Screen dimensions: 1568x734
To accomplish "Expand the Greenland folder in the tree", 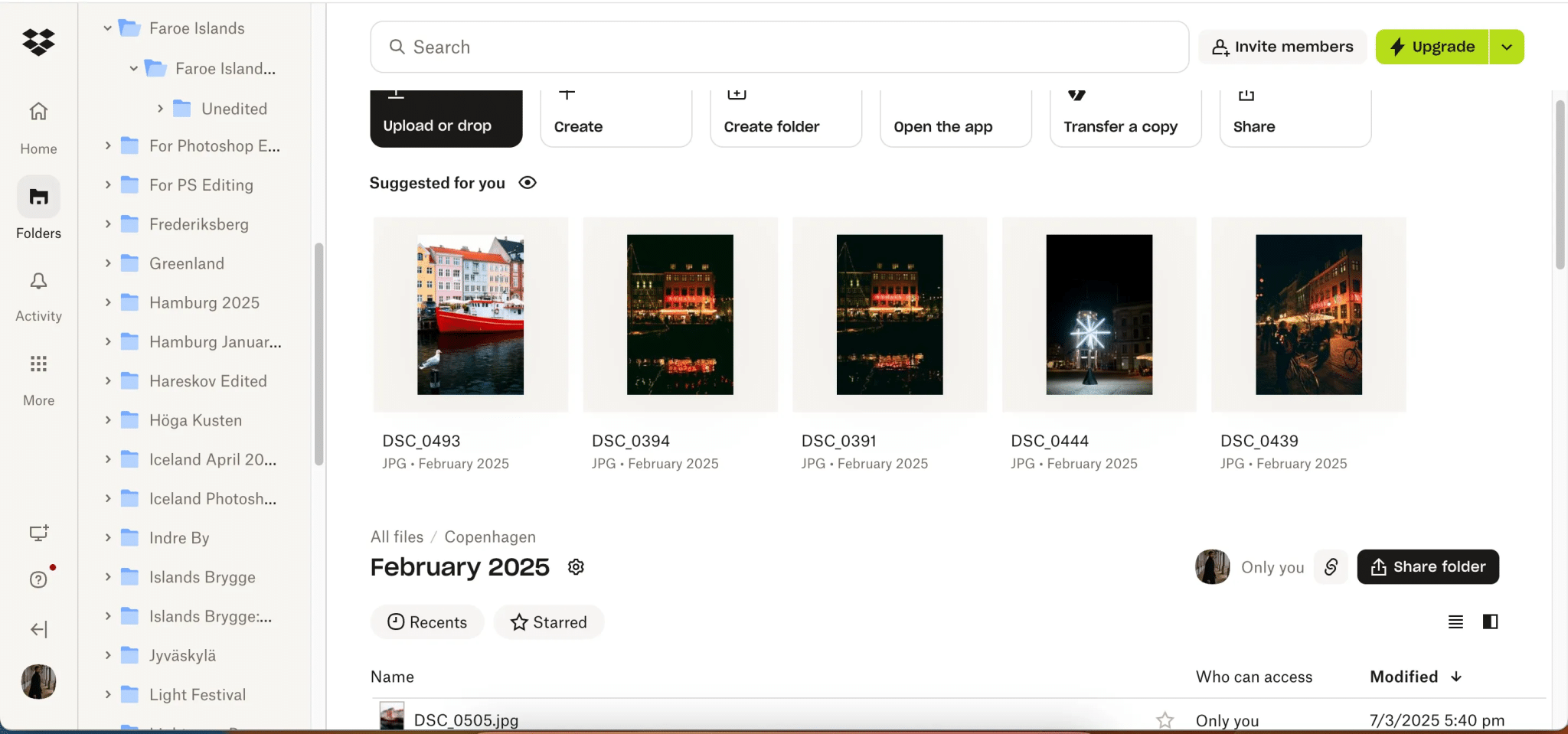I will 108,263.
